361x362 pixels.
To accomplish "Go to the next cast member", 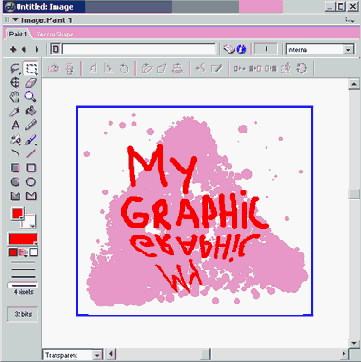I will tap(37, 50).
